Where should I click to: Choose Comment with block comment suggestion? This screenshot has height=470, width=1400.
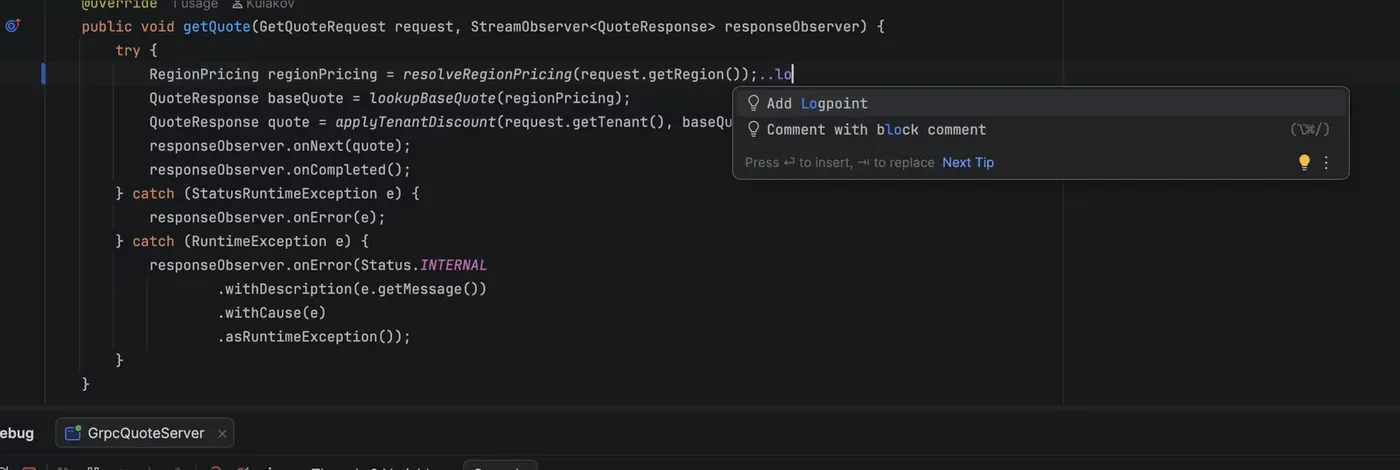click(1040, 129)
